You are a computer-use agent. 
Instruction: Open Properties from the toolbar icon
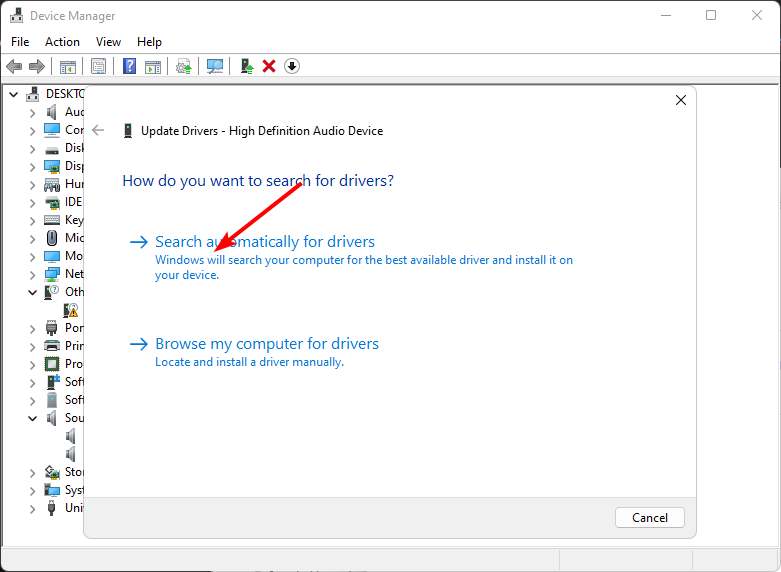99,66
